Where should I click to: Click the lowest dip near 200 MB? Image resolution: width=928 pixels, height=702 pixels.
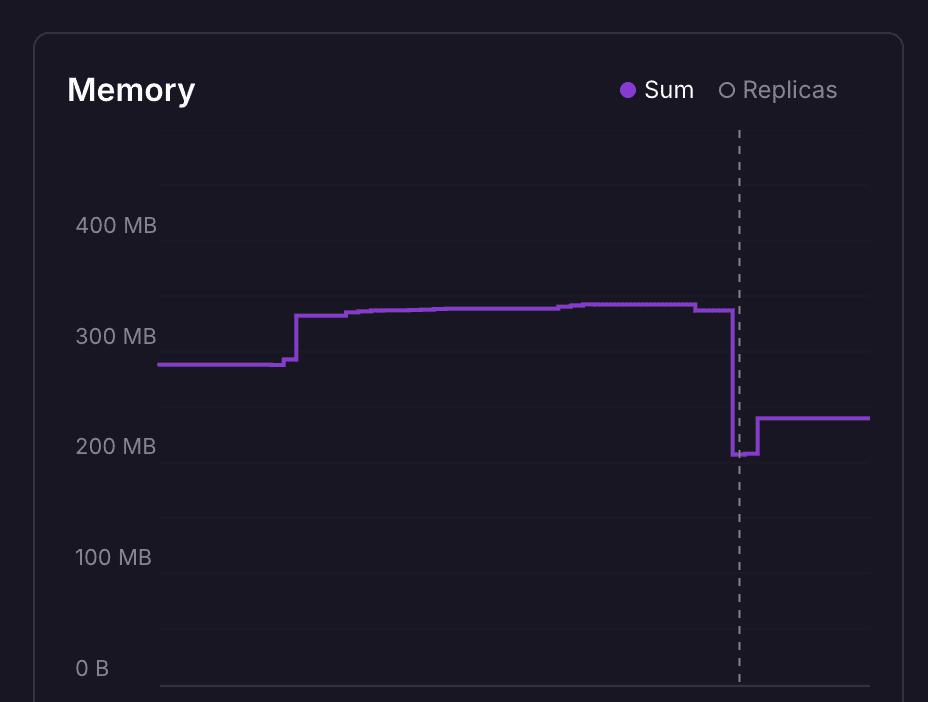tap(746, 454)
